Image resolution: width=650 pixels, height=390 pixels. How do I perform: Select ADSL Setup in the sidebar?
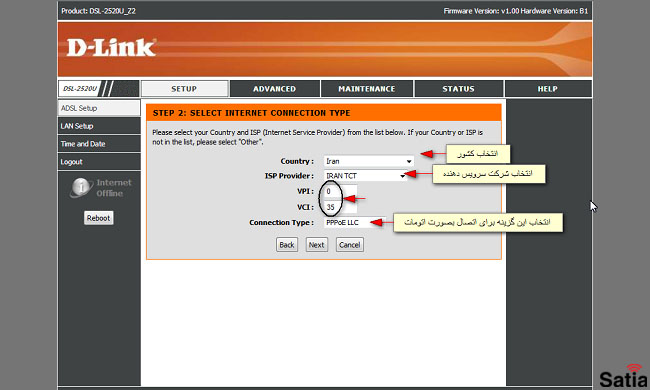click(x=99, y=108)
